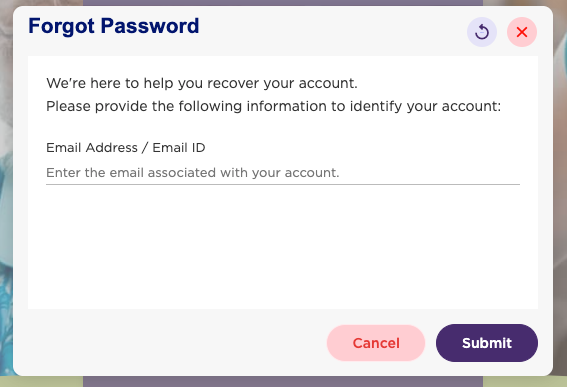Click the underline beneath the email field
Viewport: 567px width, 387px height.
point(283,184)
